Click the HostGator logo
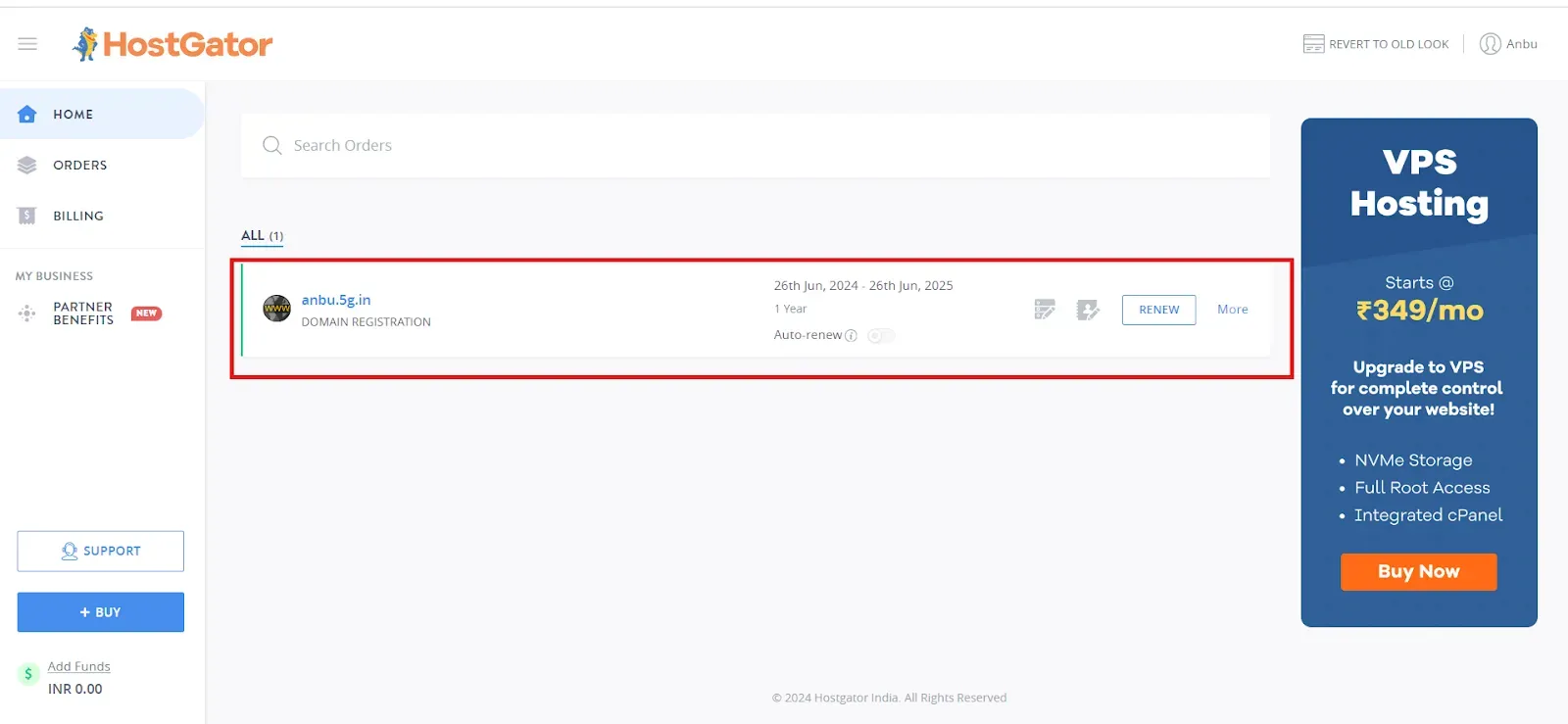The image size is (1568, 724). coord(172,44)
